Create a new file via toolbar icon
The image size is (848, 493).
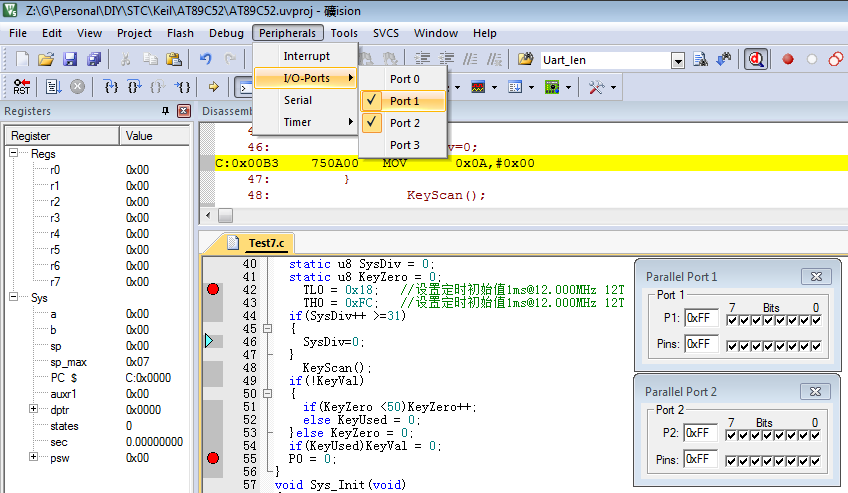tap(22, 59)
